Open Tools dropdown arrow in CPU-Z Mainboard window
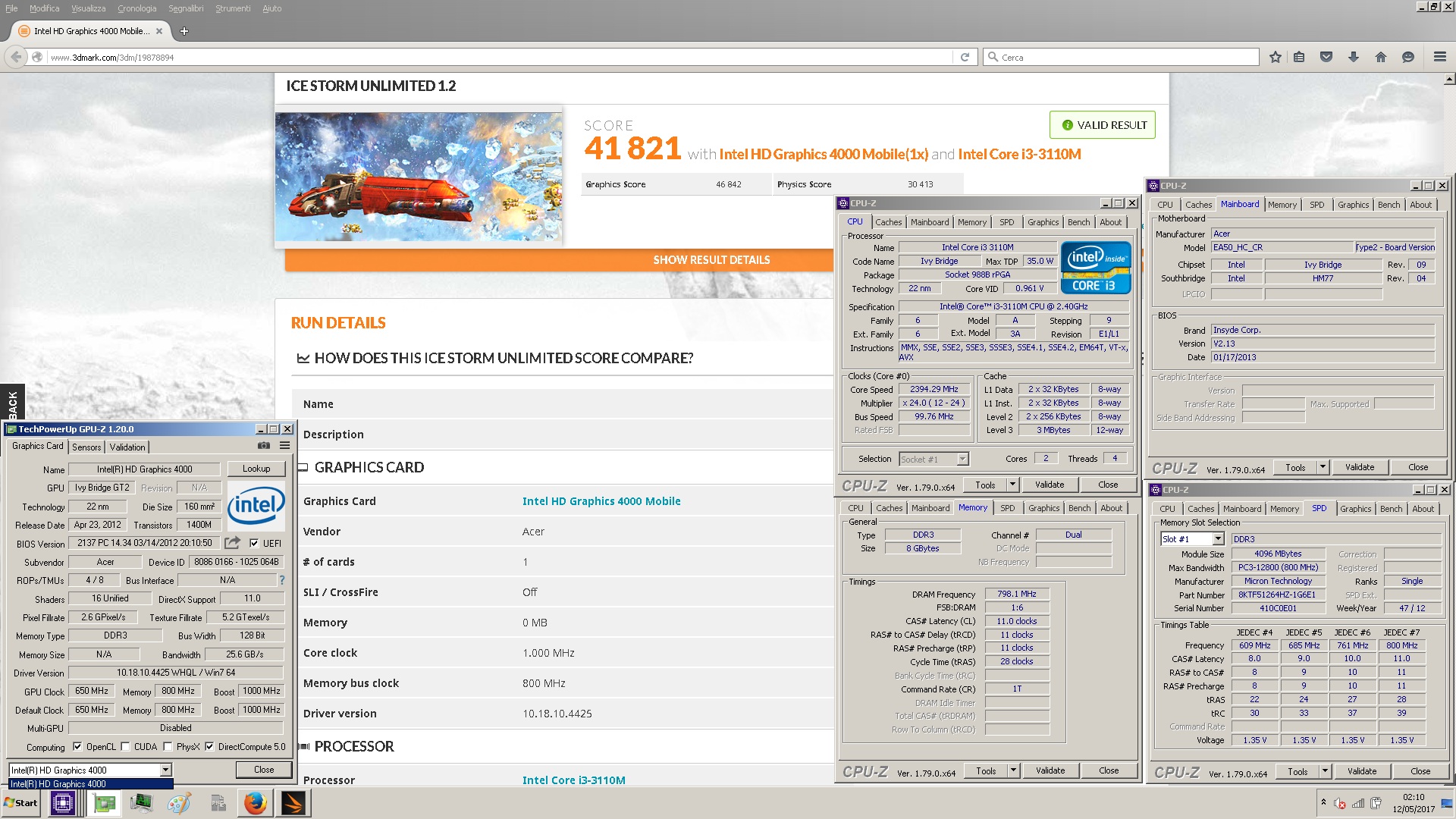 pos(1323,467)
